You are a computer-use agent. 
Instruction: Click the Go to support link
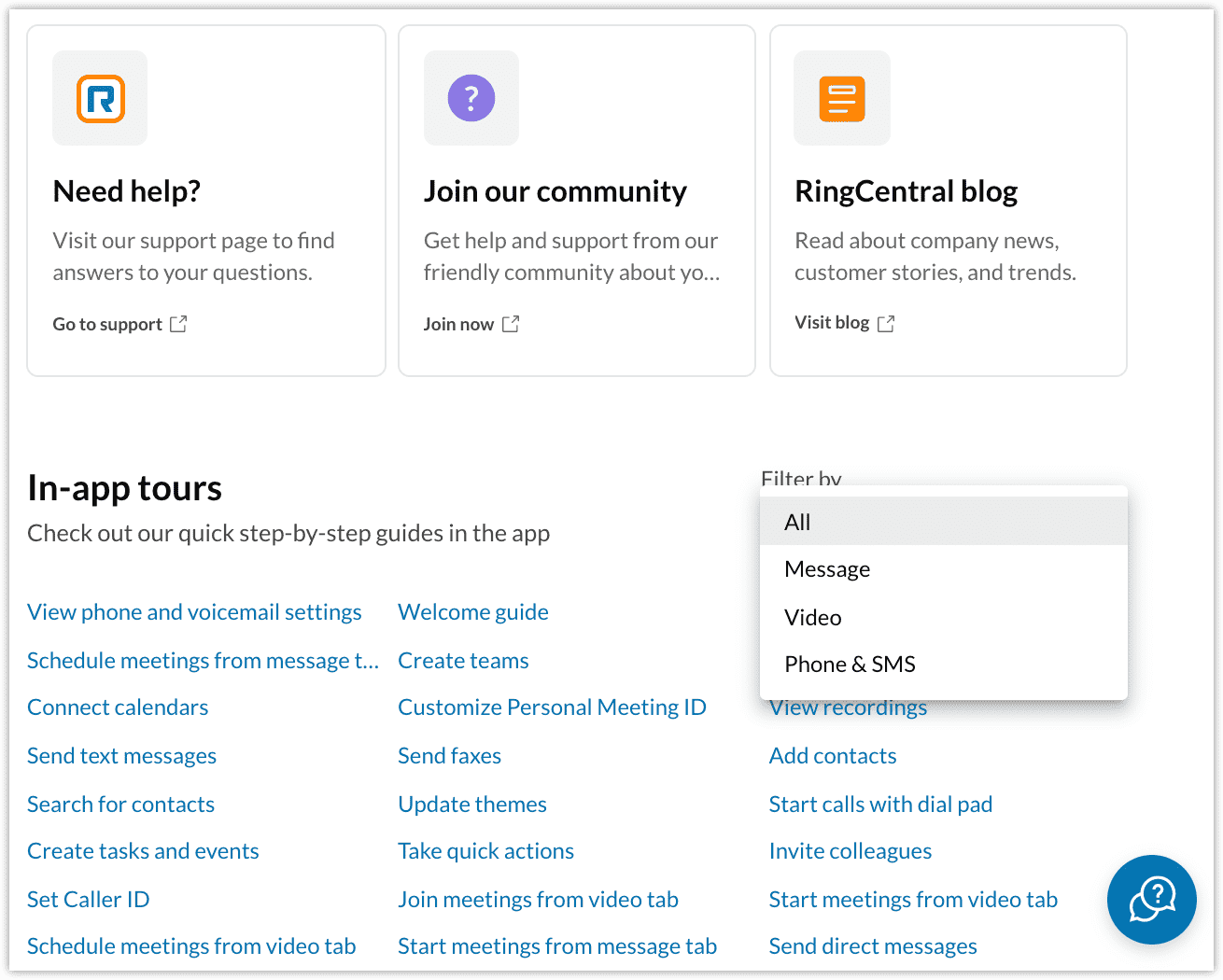coord(106,323)
